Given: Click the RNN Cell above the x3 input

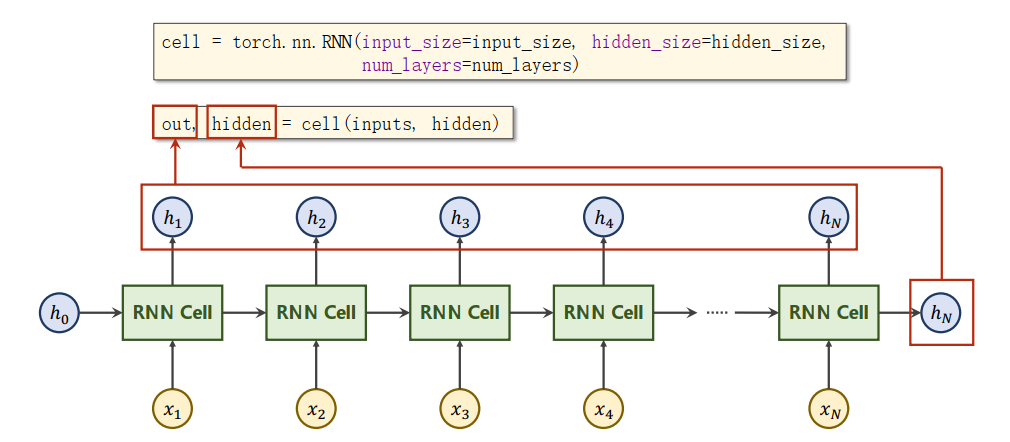Looking at the screenshot, I should pos(460,313).
